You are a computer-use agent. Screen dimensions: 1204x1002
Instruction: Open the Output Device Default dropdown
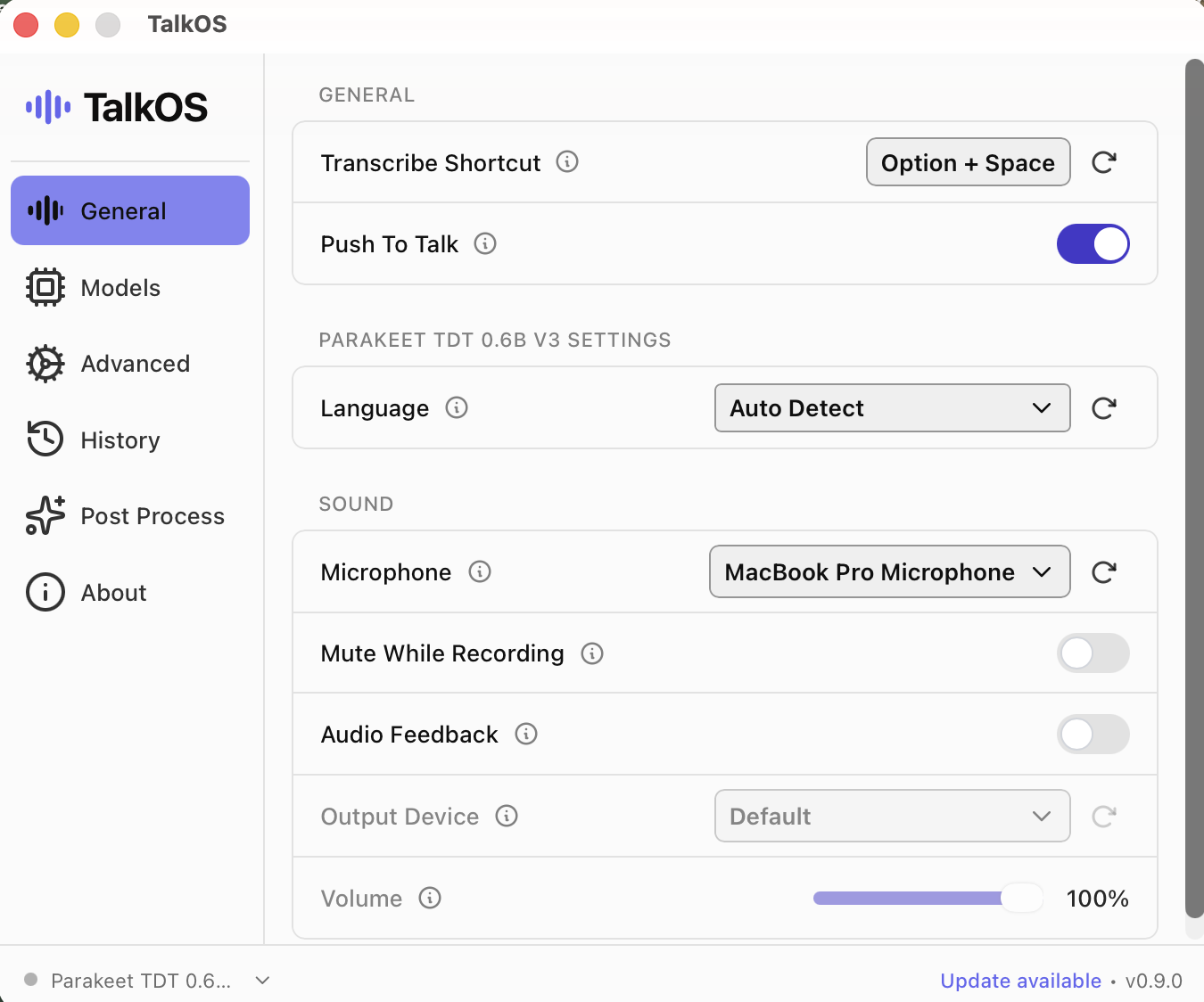pyautogui.click(x=893, y=817)
